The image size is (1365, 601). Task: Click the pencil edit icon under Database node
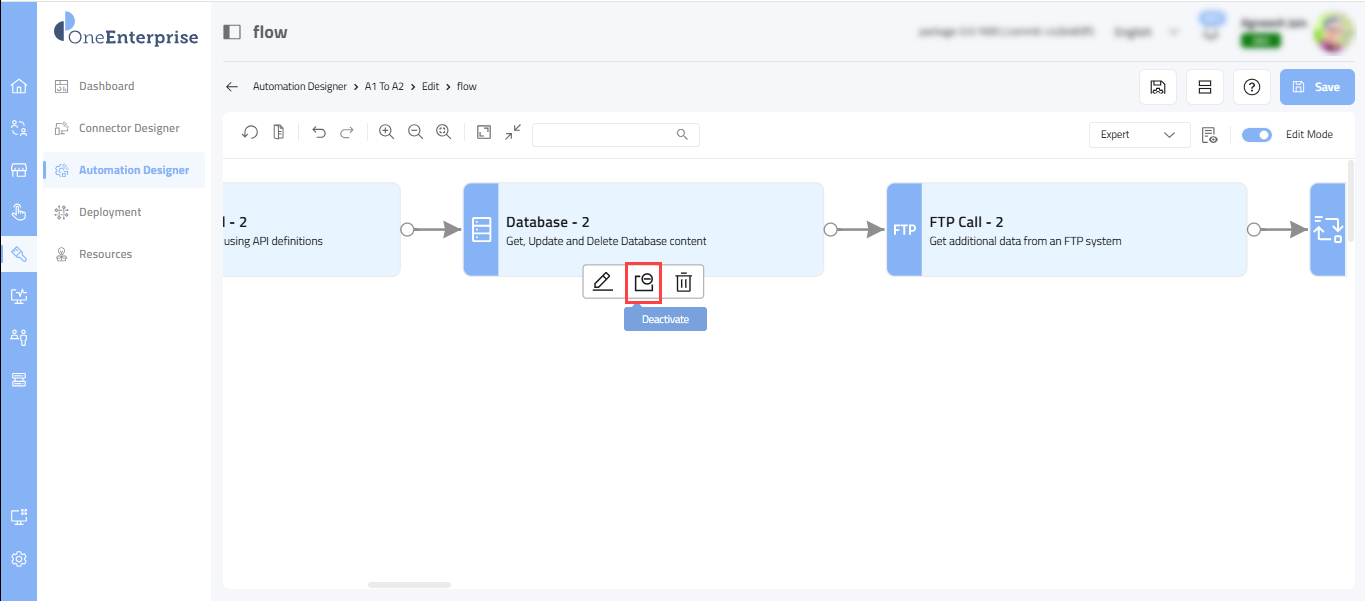point(602,282)
